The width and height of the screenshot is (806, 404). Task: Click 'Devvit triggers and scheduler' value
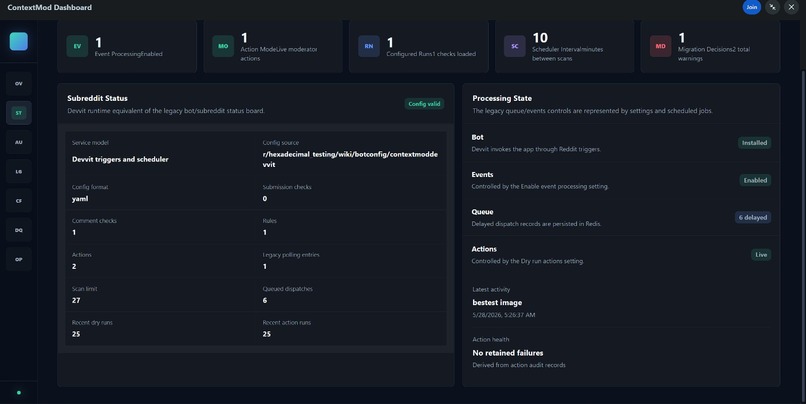120,159
